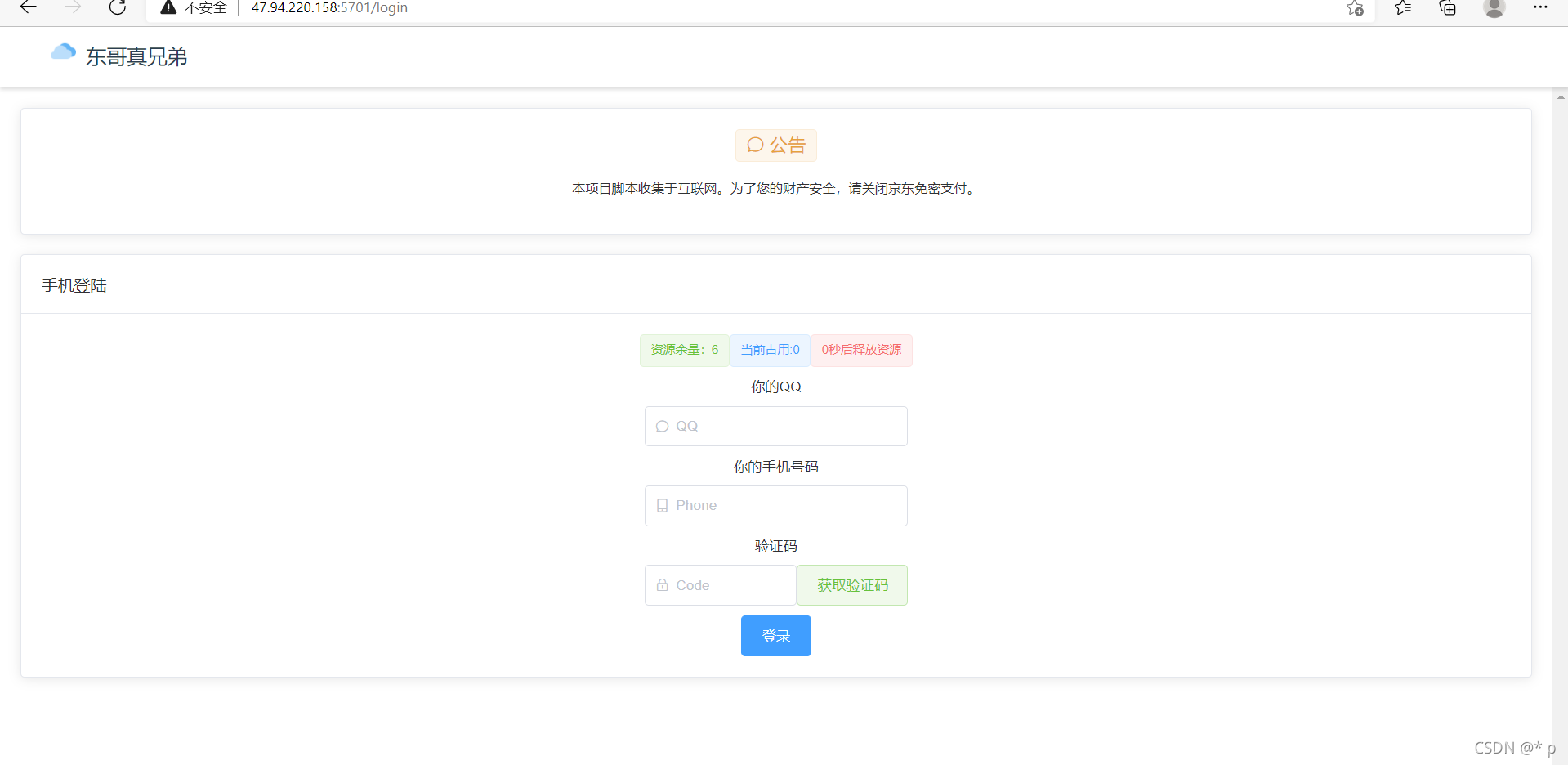This screenshot has height=765, width=1568.
Task: Click the 公告 announcement tag
Action: click(x=776, y=145)
